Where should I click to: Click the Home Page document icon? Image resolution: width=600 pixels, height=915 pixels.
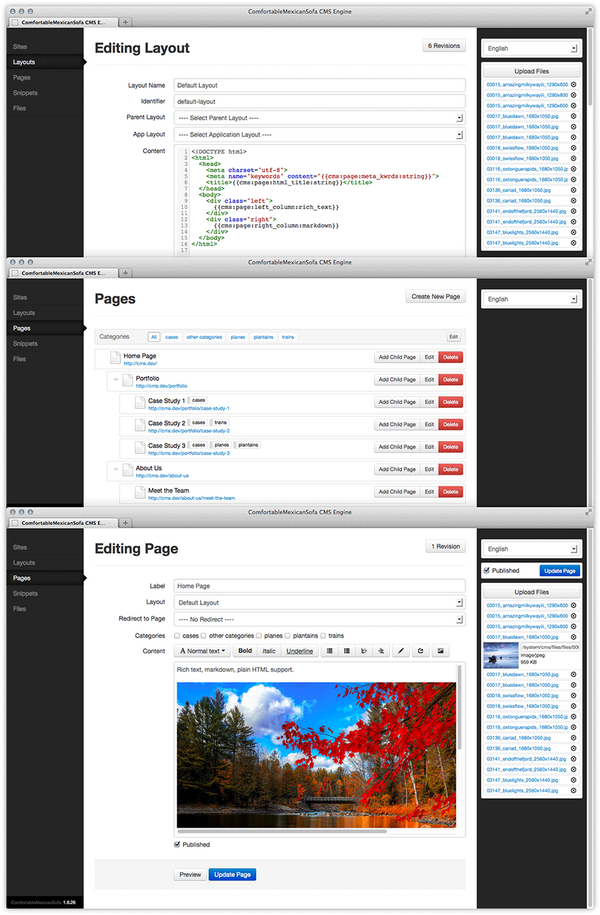pos(115,357)
